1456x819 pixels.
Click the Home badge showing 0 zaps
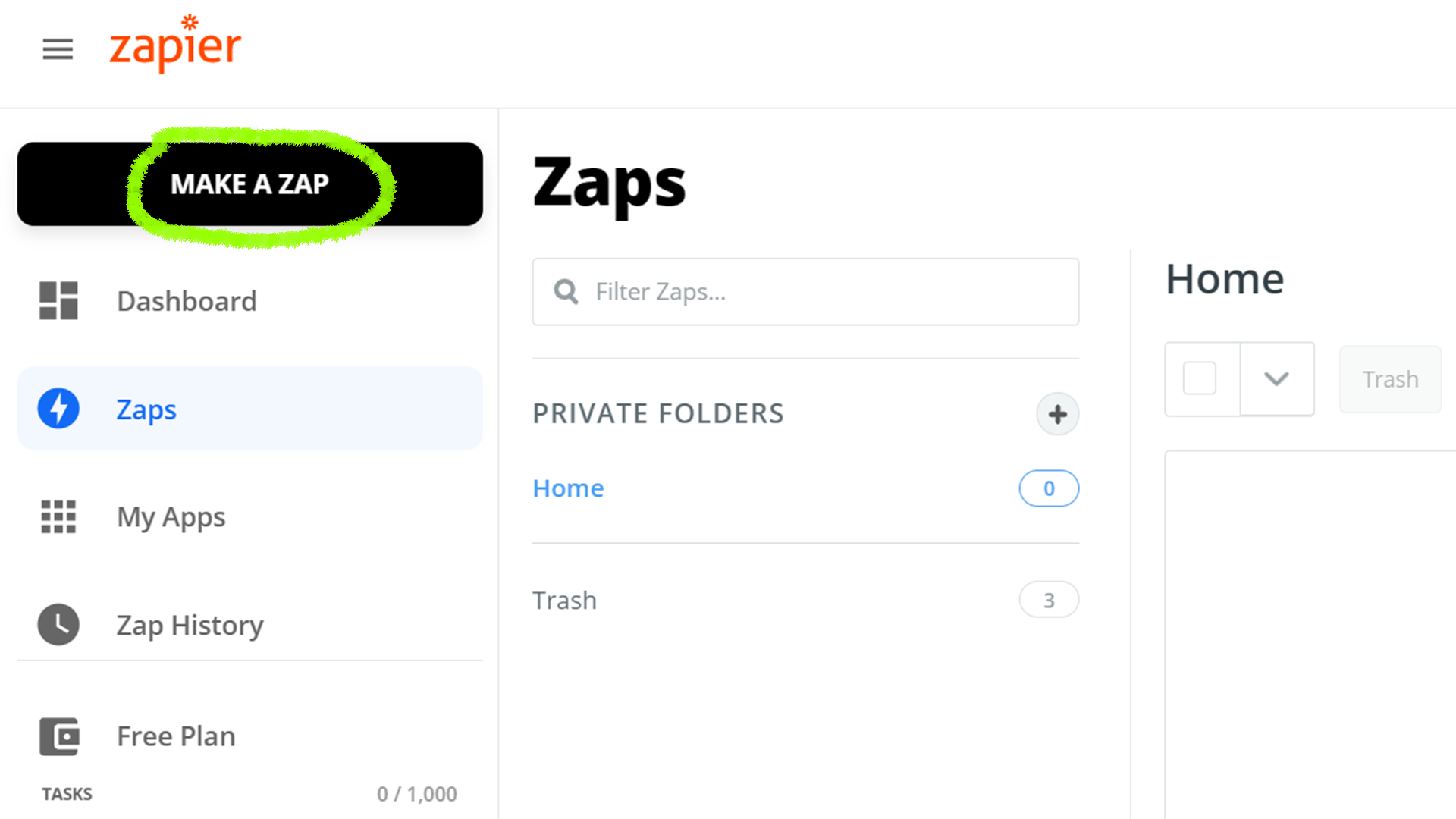1049,488
